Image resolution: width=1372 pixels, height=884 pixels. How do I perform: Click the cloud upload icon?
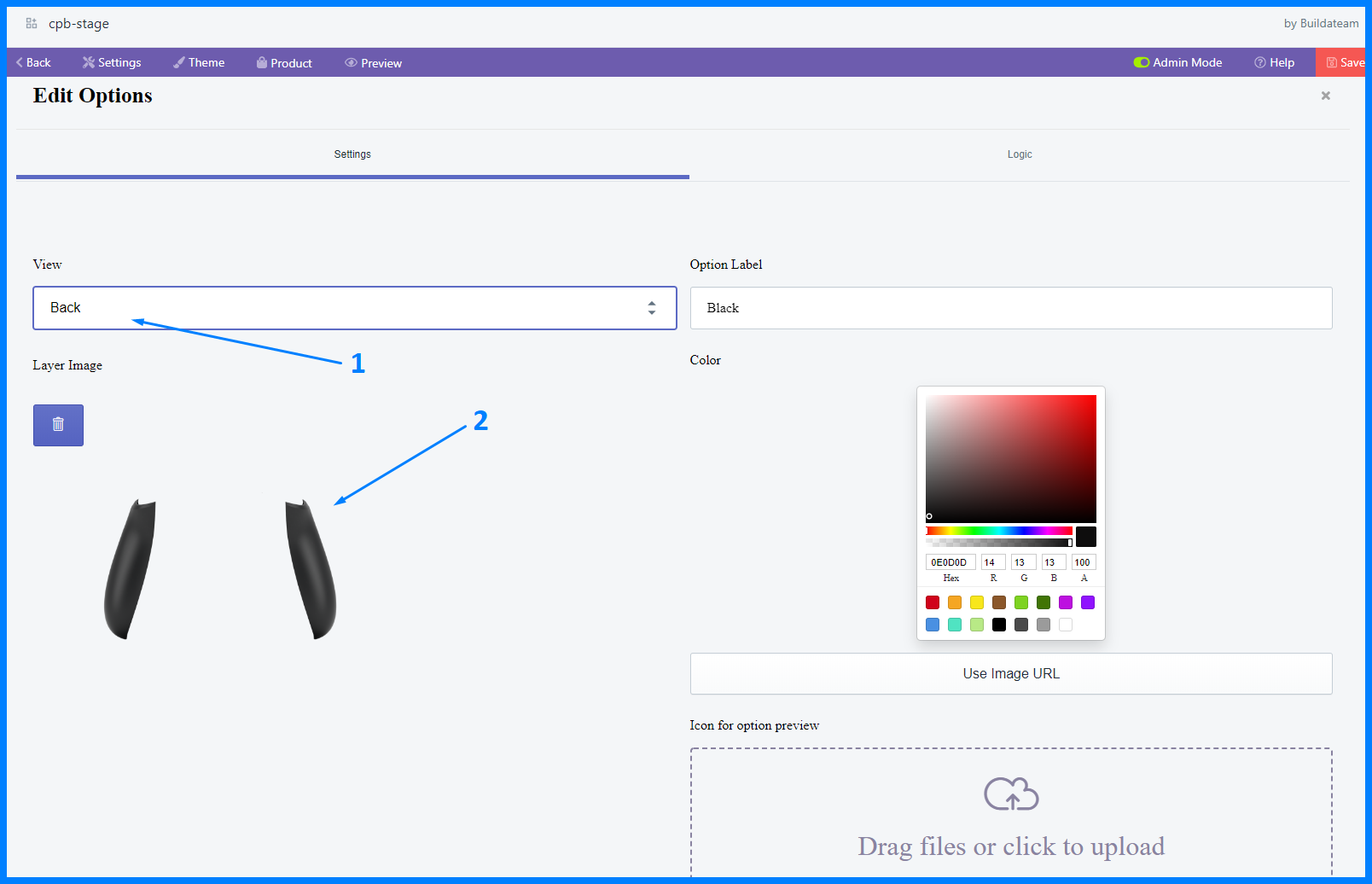[1011, 794]
